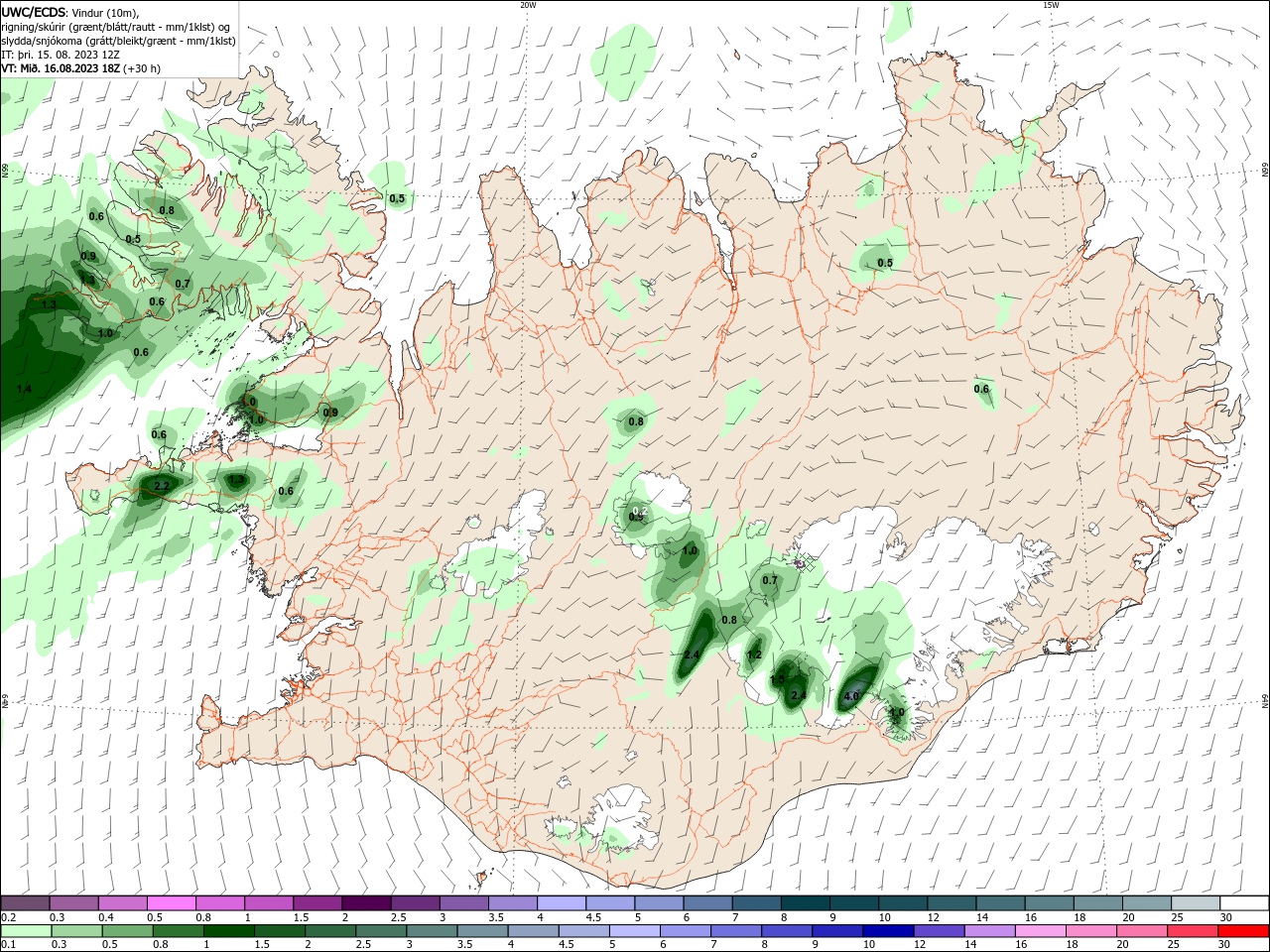Viewport: 1270px width, 952px height.
Task: Click the 'slydda/snjókoma' legend description line
Action: (x=118, y=41)
